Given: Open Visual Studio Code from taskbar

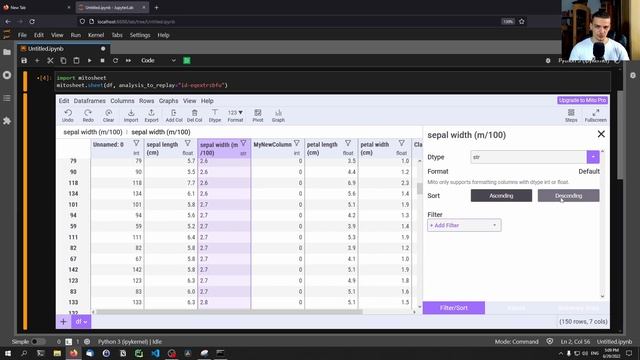Looking at the screenshot, I should coord(156,353).
